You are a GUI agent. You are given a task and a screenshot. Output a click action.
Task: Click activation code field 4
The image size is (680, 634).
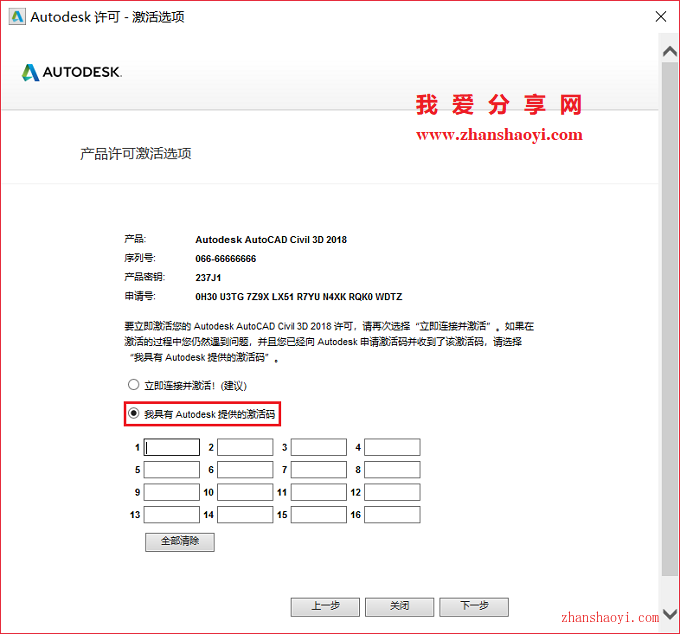point(392,447)
